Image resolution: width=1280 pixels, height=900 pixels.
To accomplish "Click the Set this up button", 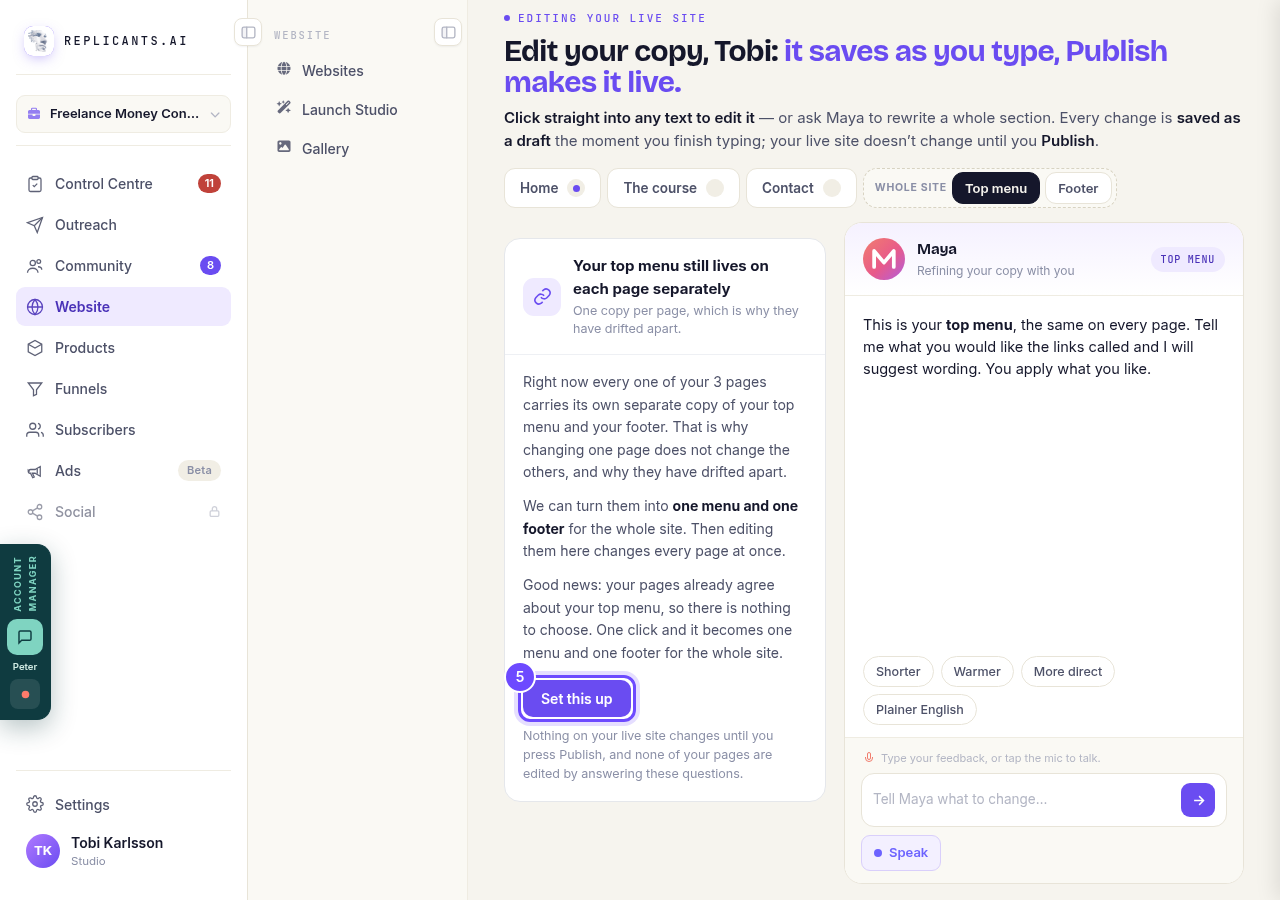I will click(577, 698).
